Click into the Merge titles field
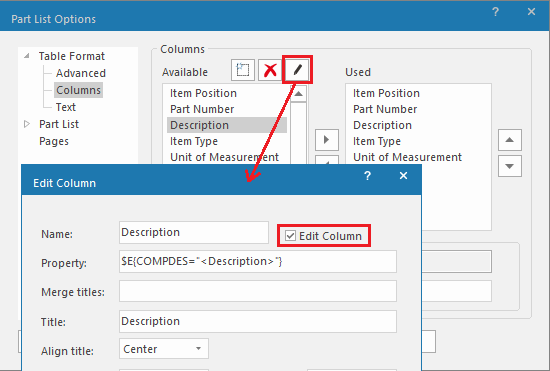 point(258,291)
